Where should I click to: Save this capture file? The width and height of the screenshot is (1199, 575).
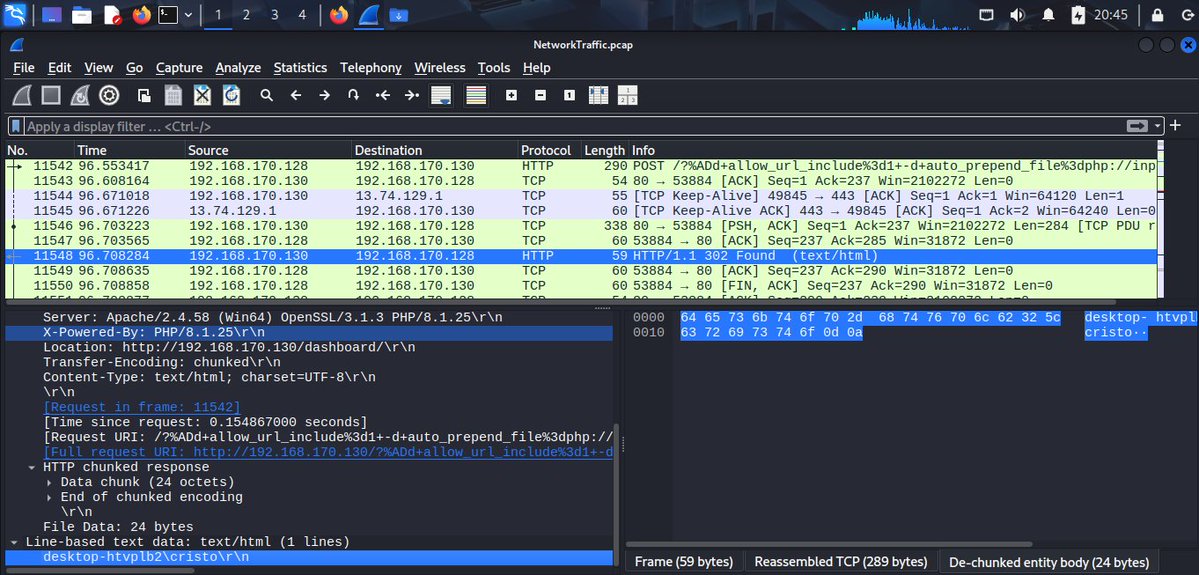click(x=173, y=96)
